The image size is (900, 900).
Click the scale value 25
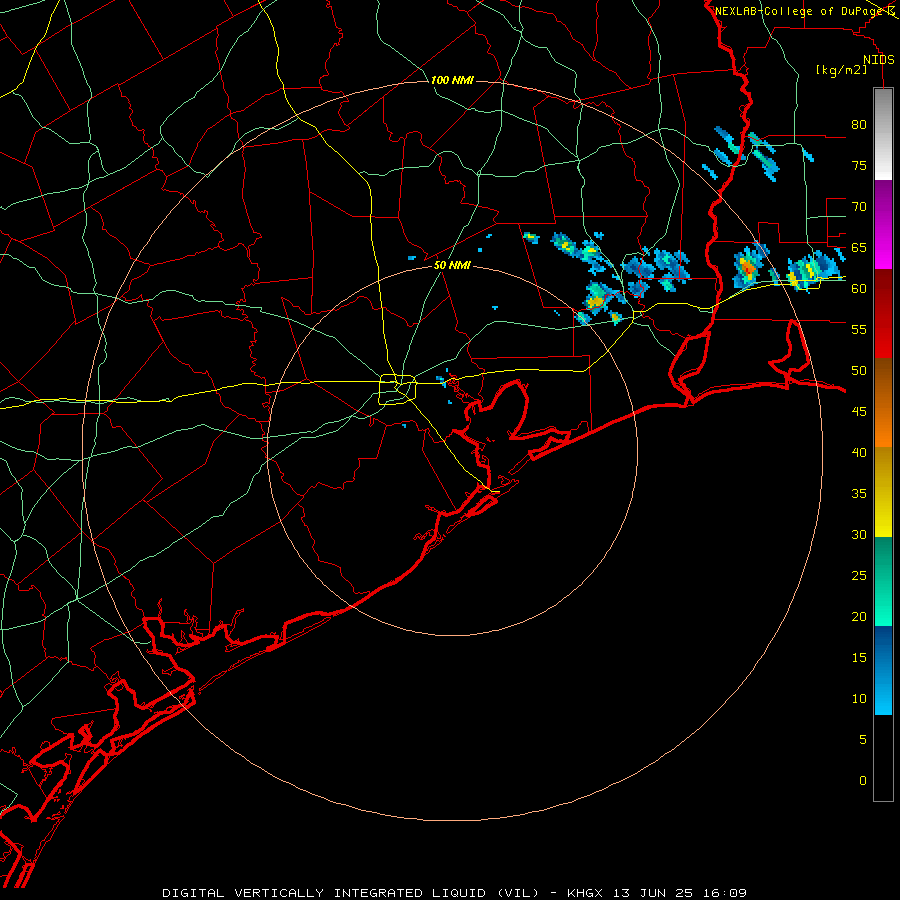(859, 576)
